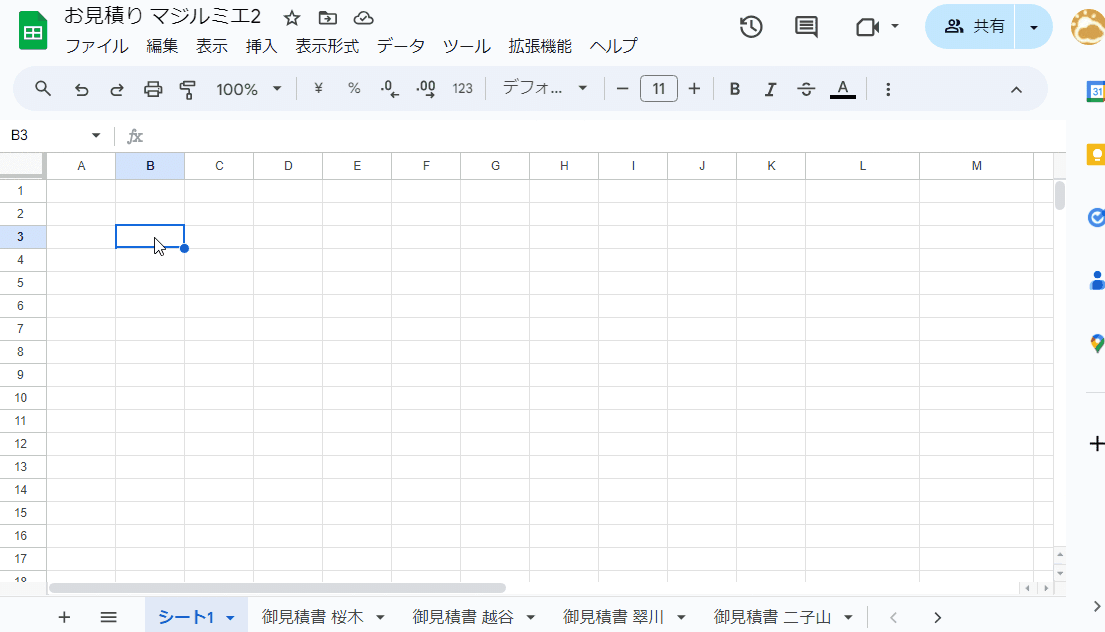Open the share options dropdown arrow

[1034, 27]
